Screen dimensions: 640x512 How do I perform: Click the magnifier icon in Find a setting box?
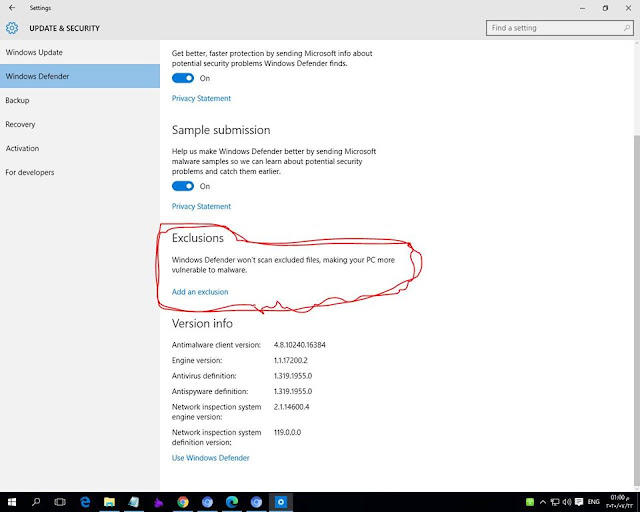627,28
